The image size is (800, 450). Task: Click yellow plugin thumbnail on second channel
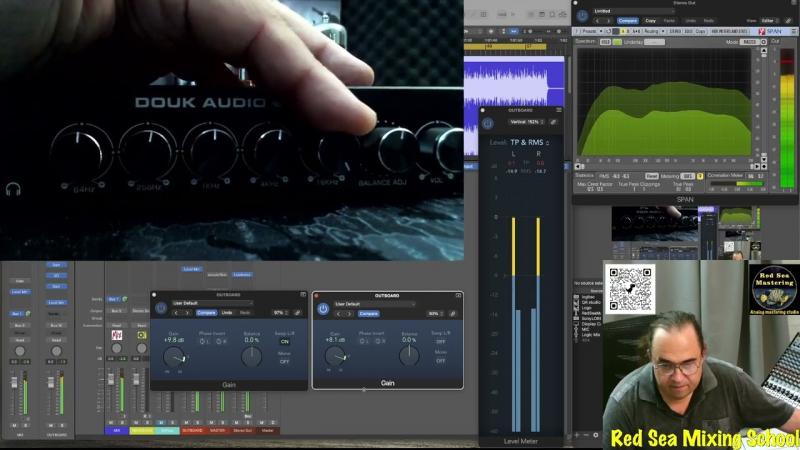pyautogui.click(x=141, y=335)
